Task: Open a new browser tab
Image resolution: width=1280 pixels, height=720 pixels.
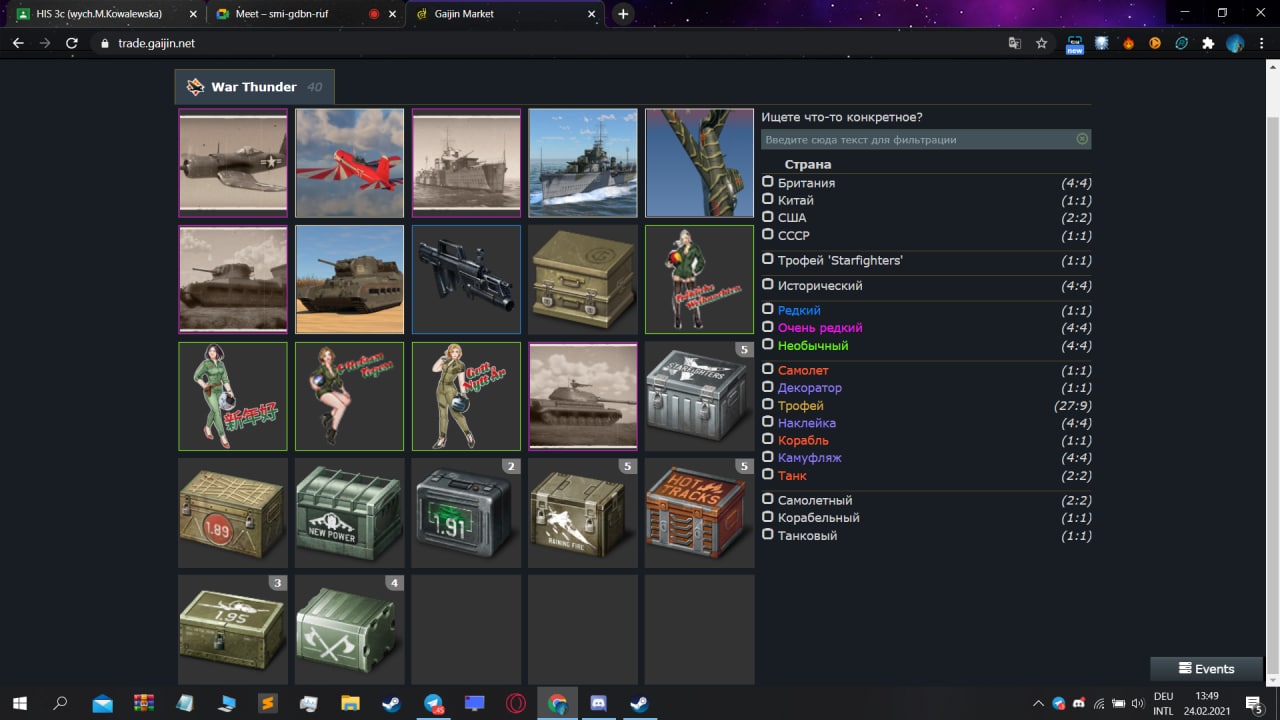Action: click(623, 14)
